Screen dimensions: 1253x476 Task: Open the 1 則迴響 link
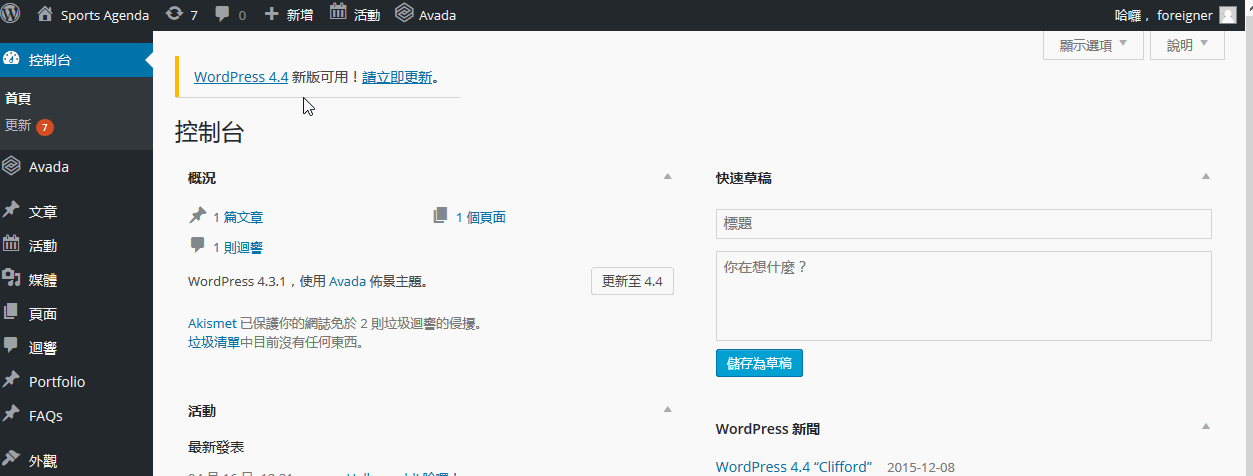[238, 247]
